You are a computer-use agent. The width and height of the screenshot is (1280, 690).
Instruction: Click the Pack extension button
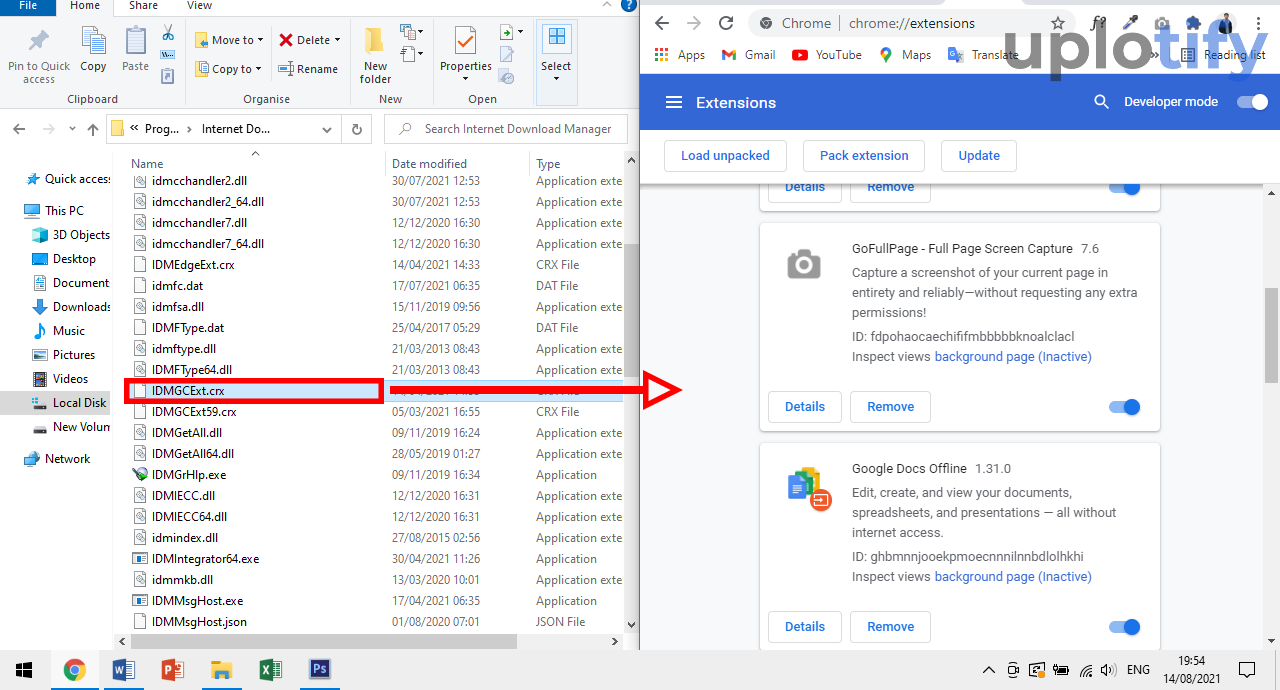[864, 156]
